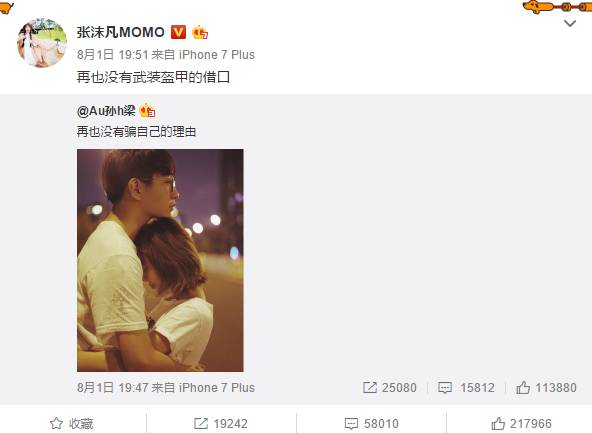Open the @Au孙h梁 mention link
Screen dimensions: 592x433
pyautogui.click(x=106, y=111)
